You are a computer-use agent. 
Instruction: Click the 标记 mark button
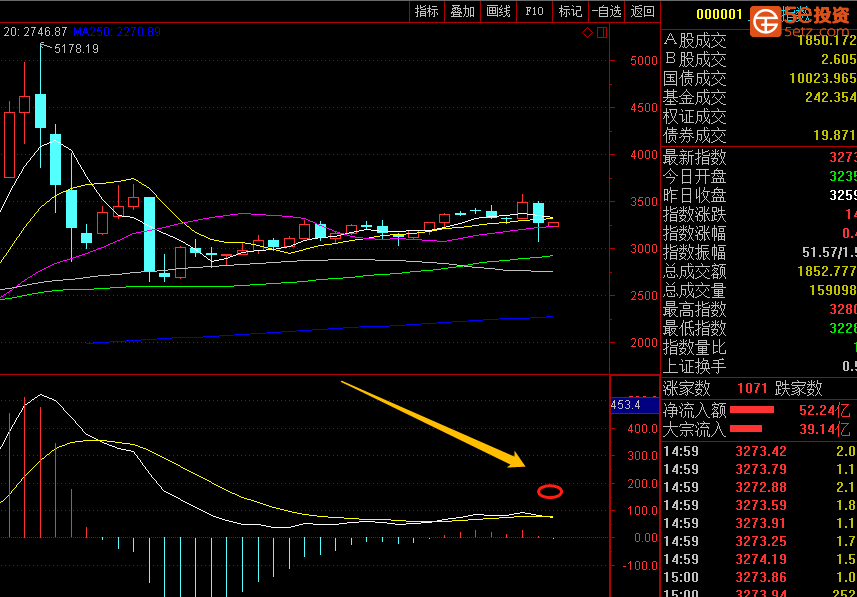pyautogui.click(x=570, y=11)
